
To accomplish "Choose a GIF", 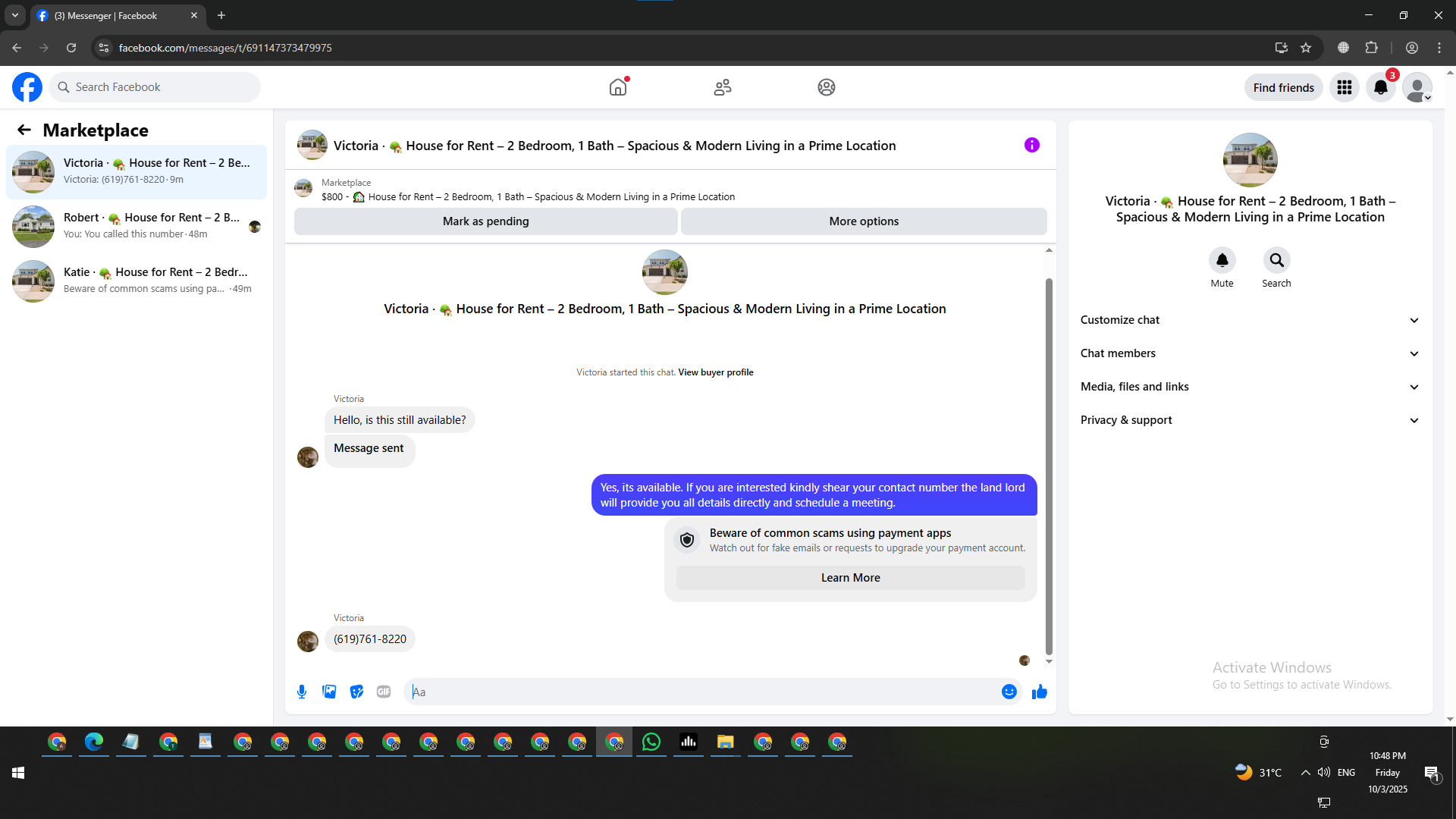I will click(384, 692).
